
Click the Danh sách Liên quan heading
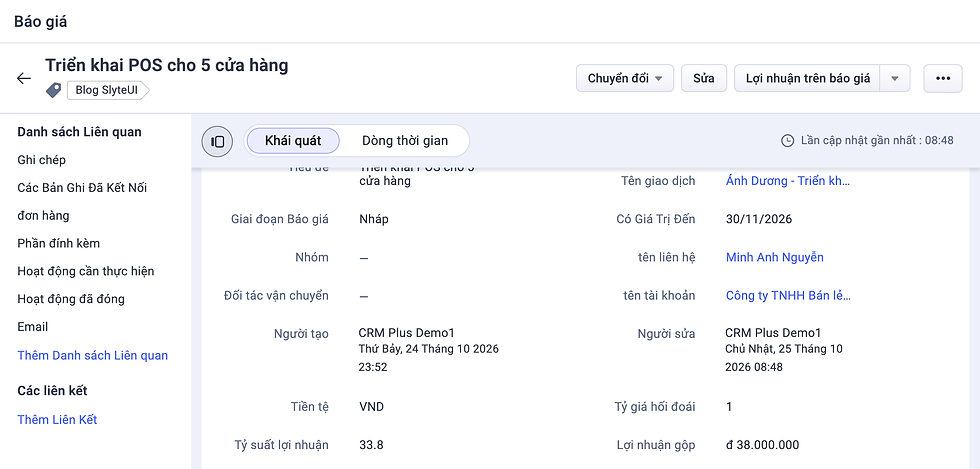pyautogui.click(x=79, y=132)
